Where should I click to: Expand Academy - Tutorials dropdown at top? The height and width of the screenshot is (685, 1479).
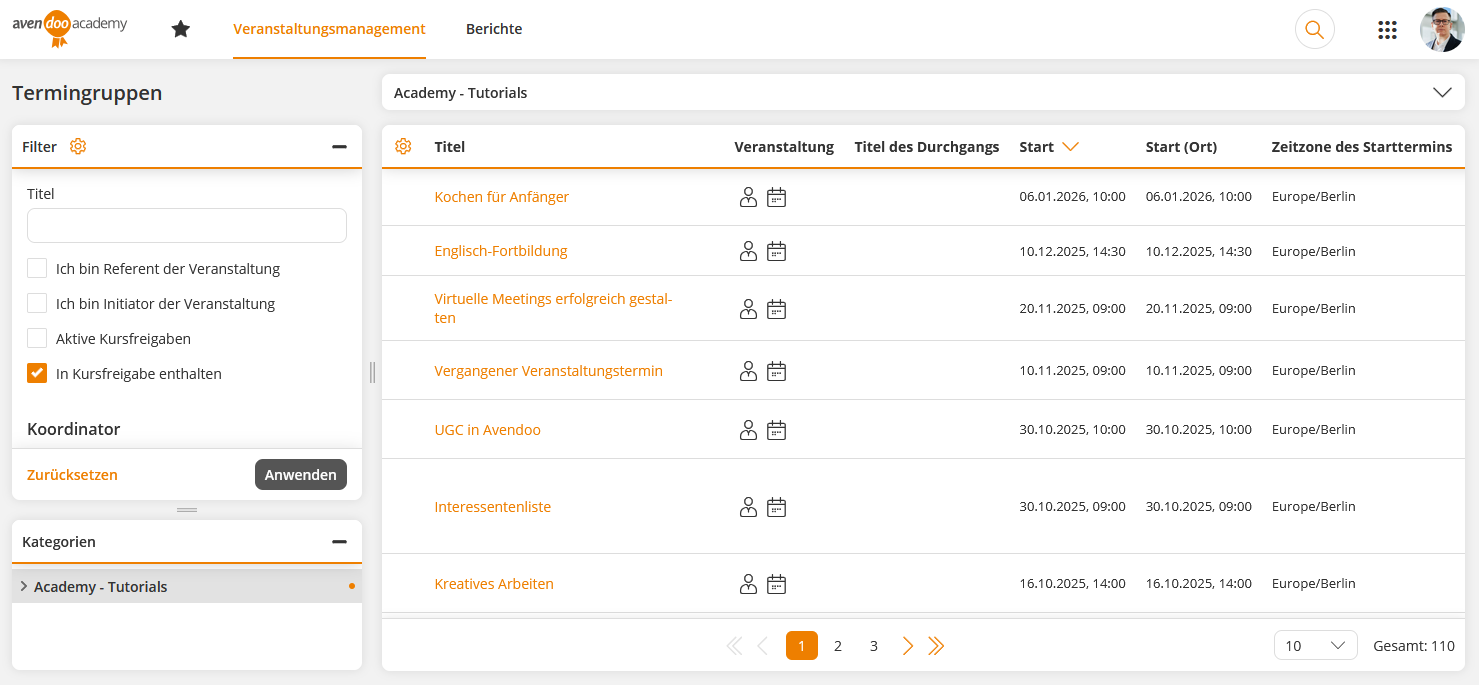click(x=1441, y=92)
